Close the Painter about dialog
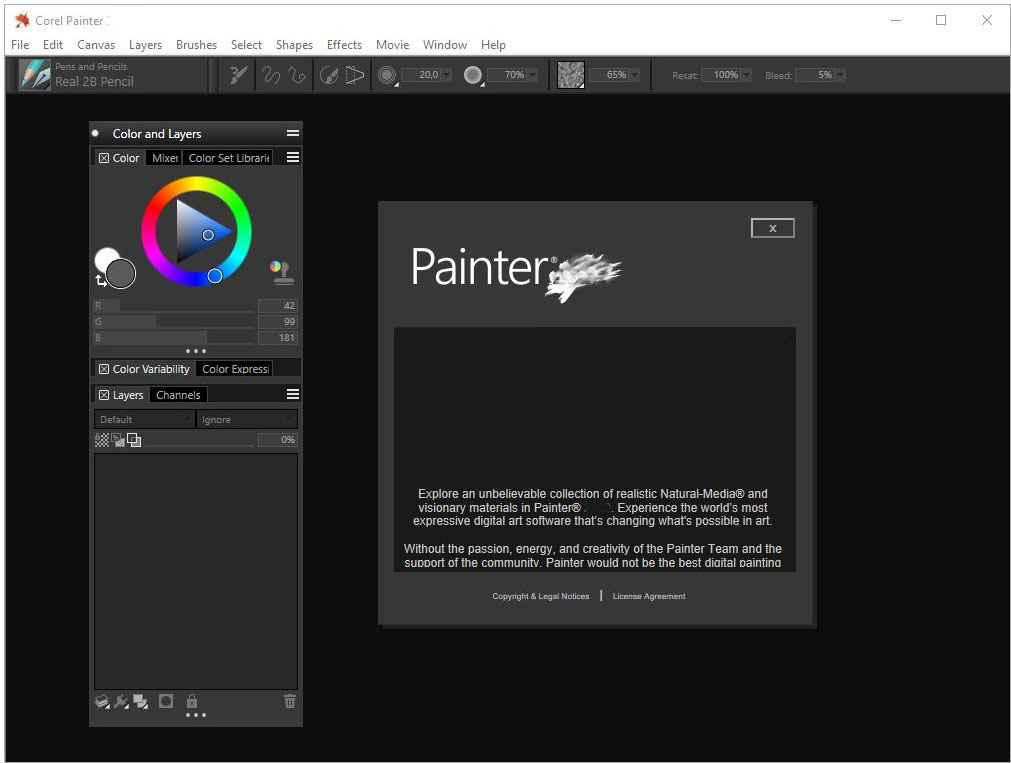 coord(772,228)
